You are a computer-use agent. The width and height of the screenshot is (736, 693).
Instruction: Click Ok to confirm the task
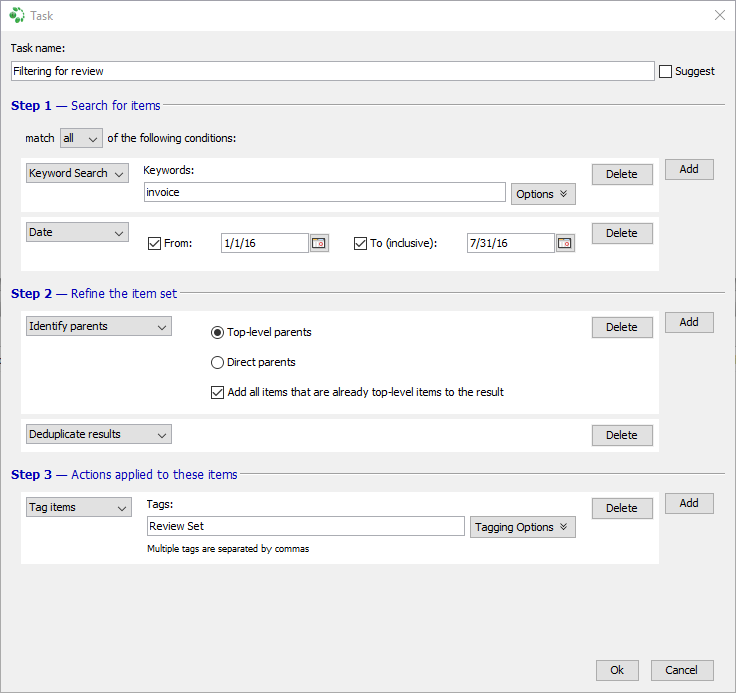coord(617,670)
